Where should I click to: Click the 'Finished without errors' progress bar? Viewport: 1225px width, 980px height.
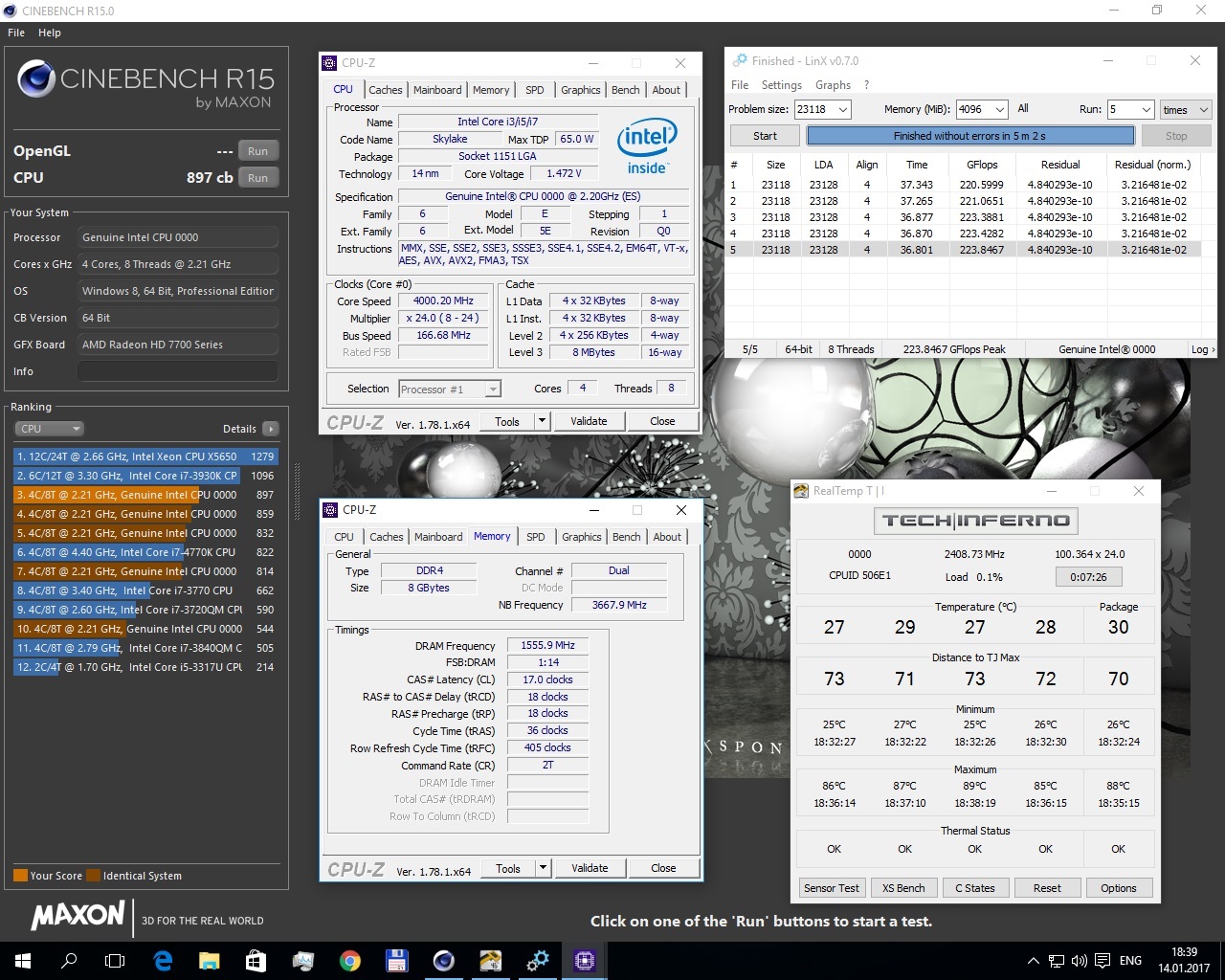click(969, 136)
